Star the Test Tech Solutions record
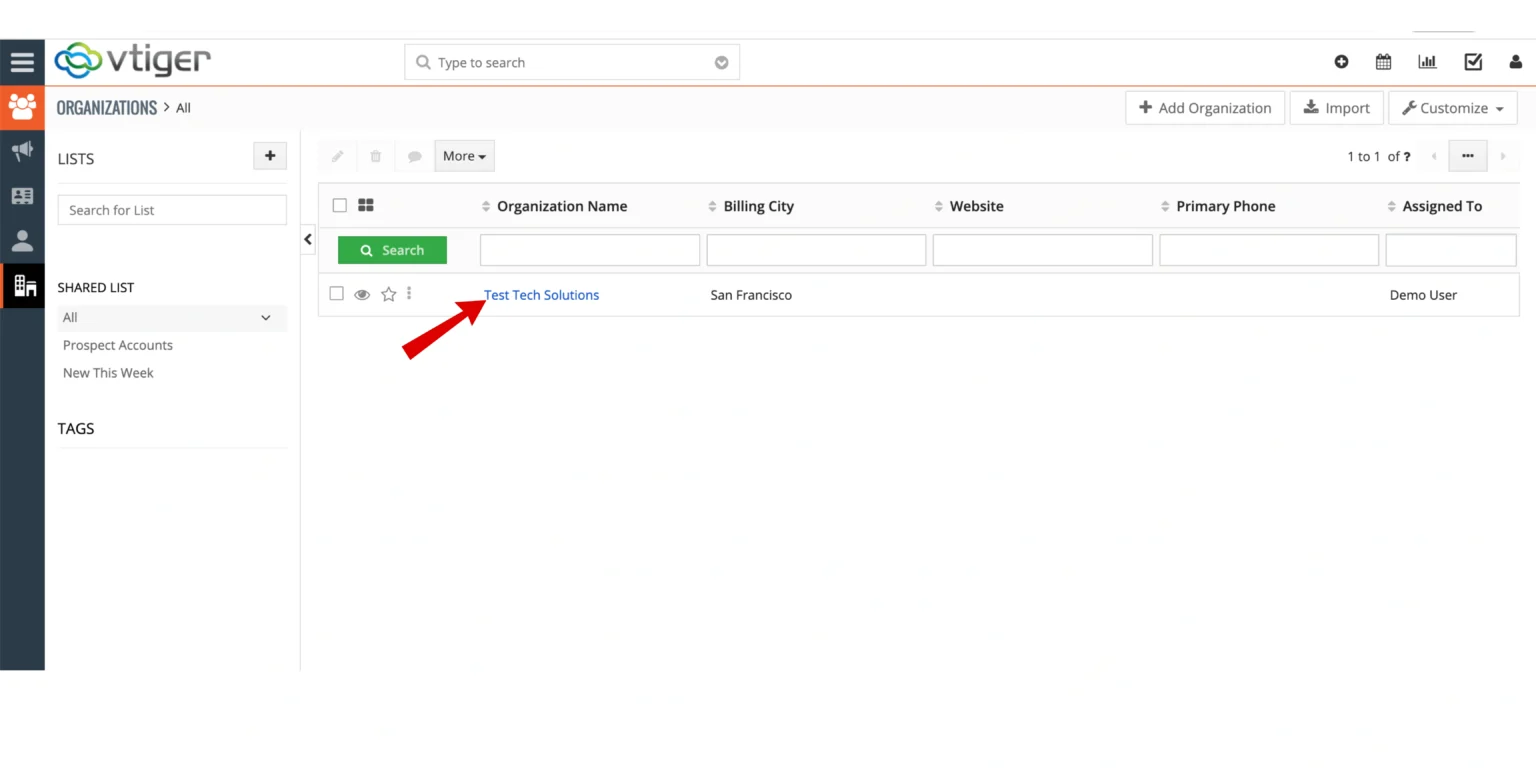This screenshot has width=1536, height=768. point(388,294)
